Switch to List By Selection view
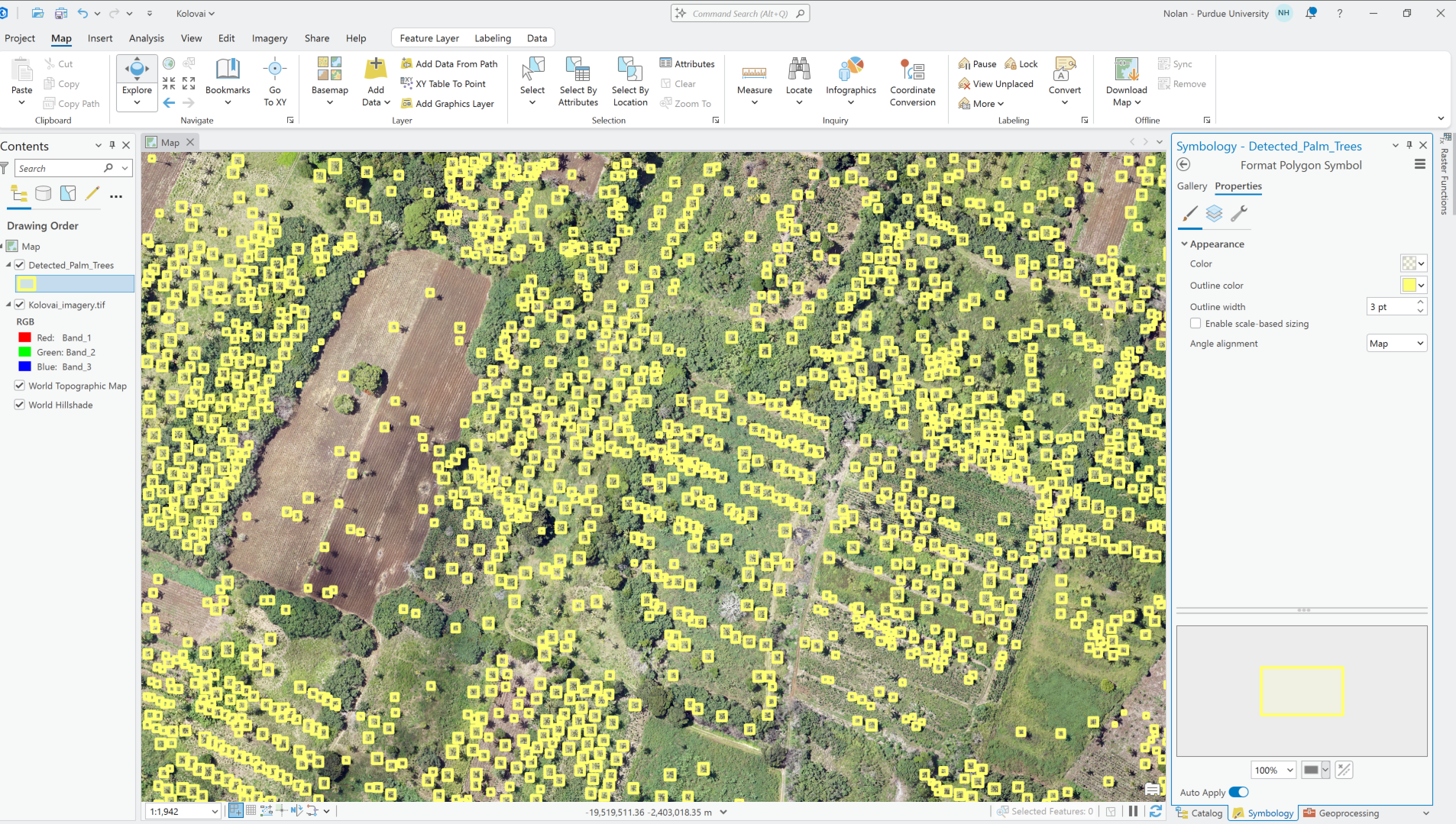 pos(68,194)
